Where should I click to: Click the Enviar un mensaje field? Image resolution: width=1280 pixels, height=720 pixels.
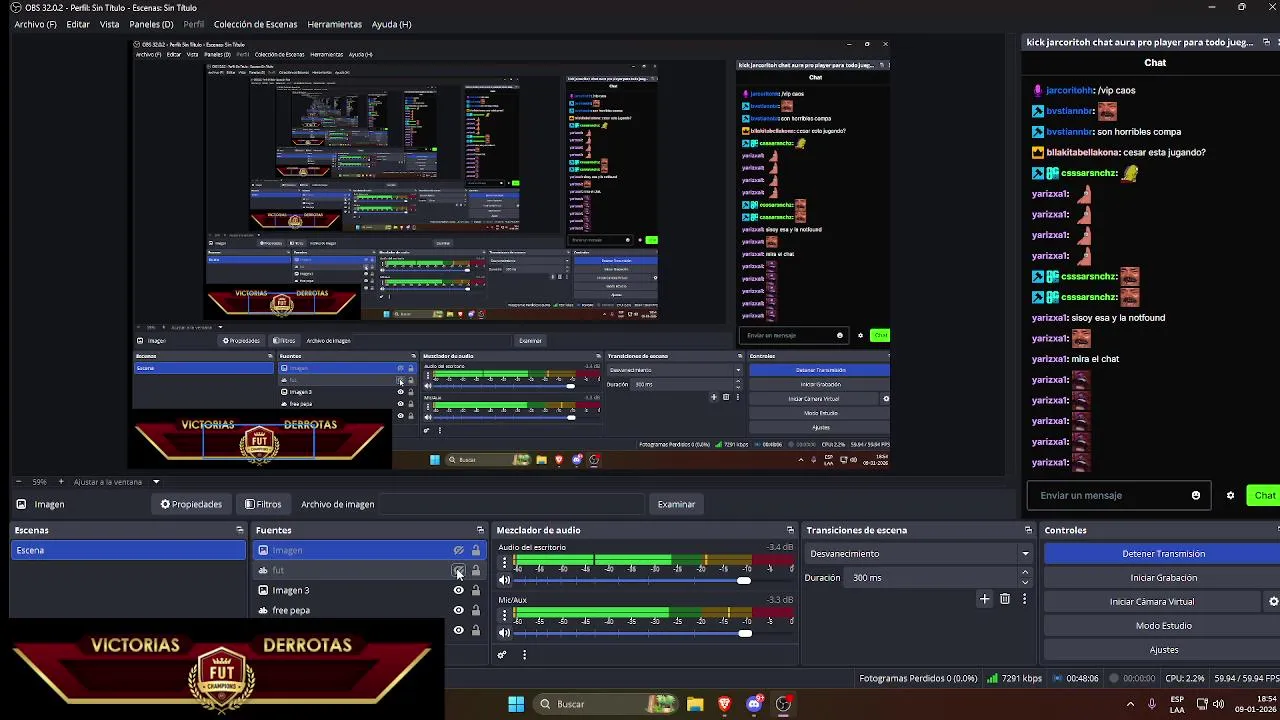coord(1110,495)
